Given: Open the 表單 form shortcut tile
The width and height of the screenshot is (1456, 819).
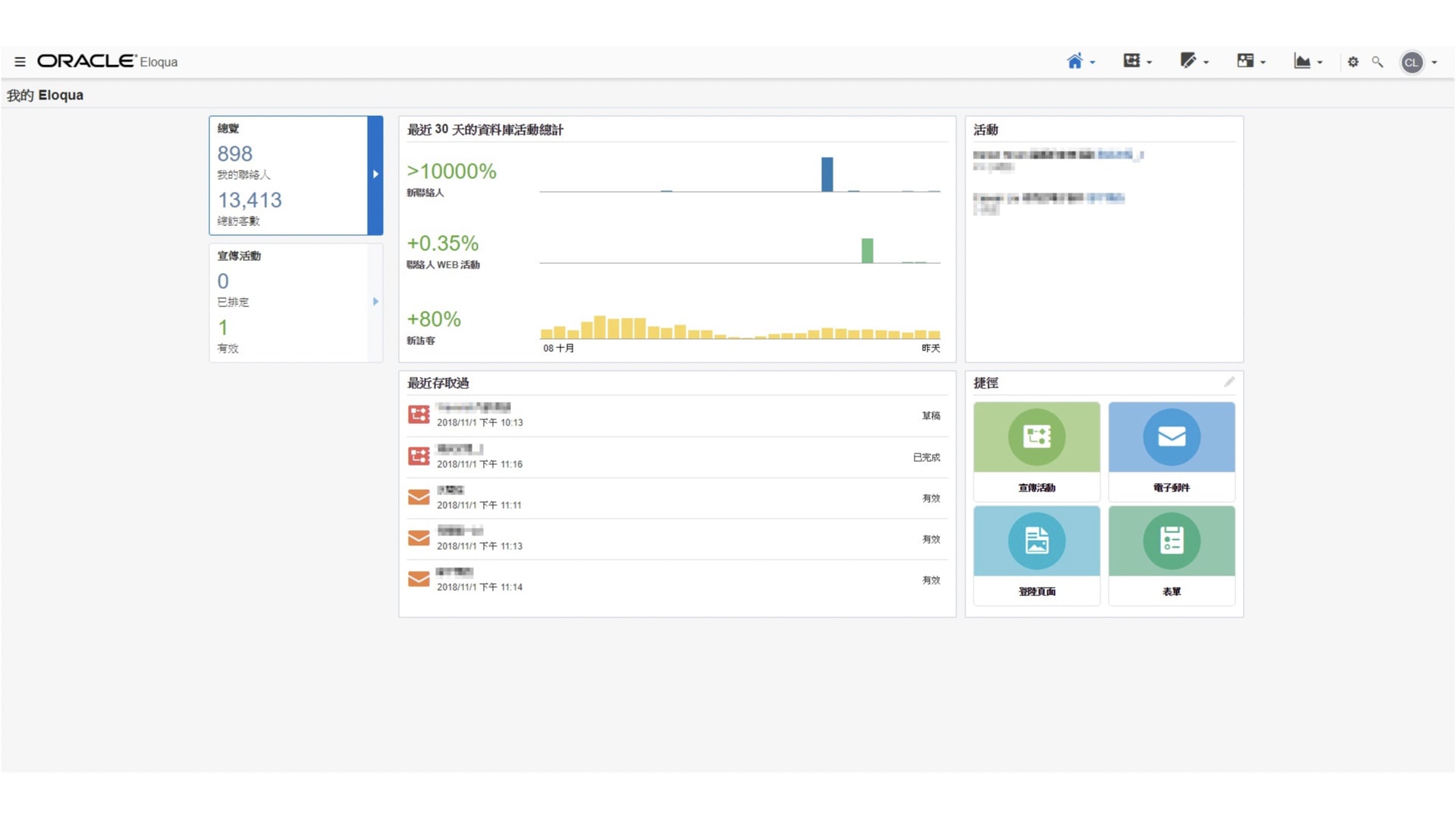Looking at the screenshot, I should [x=1171, y=555].
